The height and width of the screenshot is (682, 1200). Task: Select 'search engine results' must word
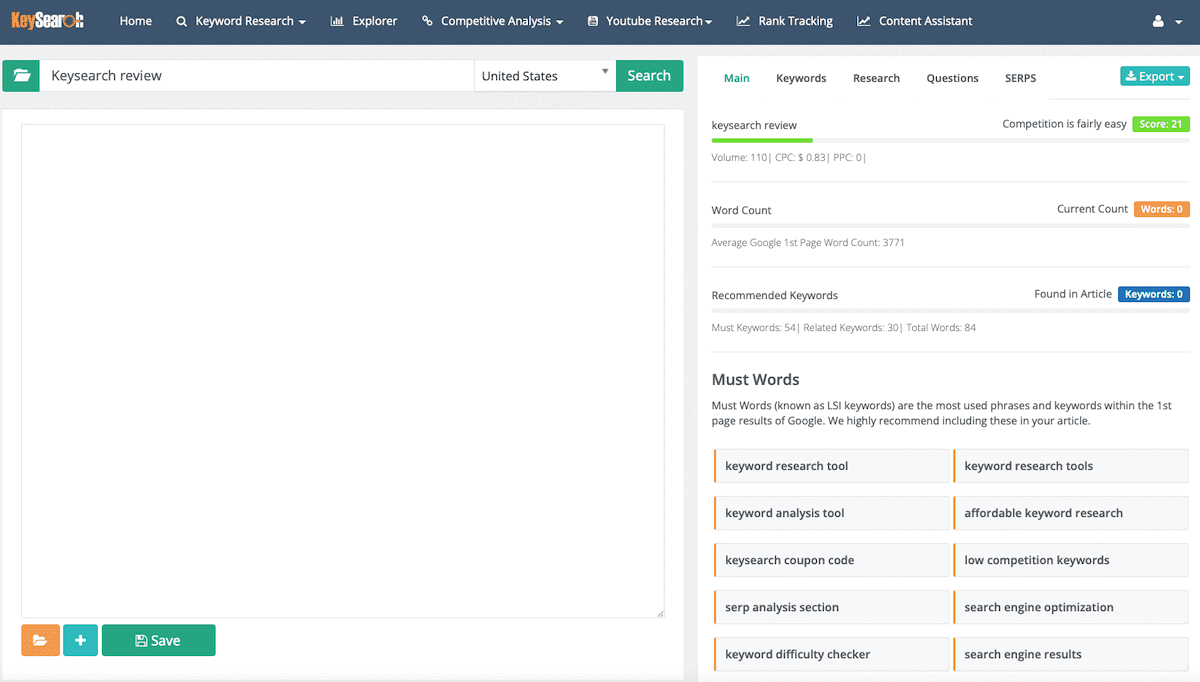click(x=1070, y=654)
